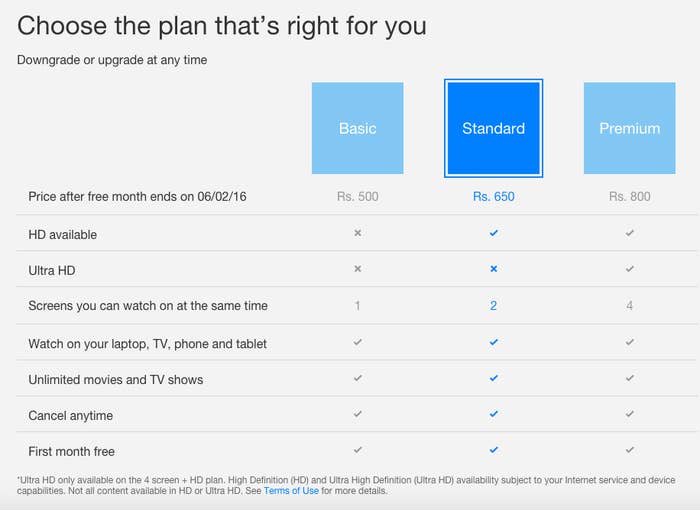Click Standard's HD available checkmark
Viewport: 700px width, 510px height.
coord(494,233)
